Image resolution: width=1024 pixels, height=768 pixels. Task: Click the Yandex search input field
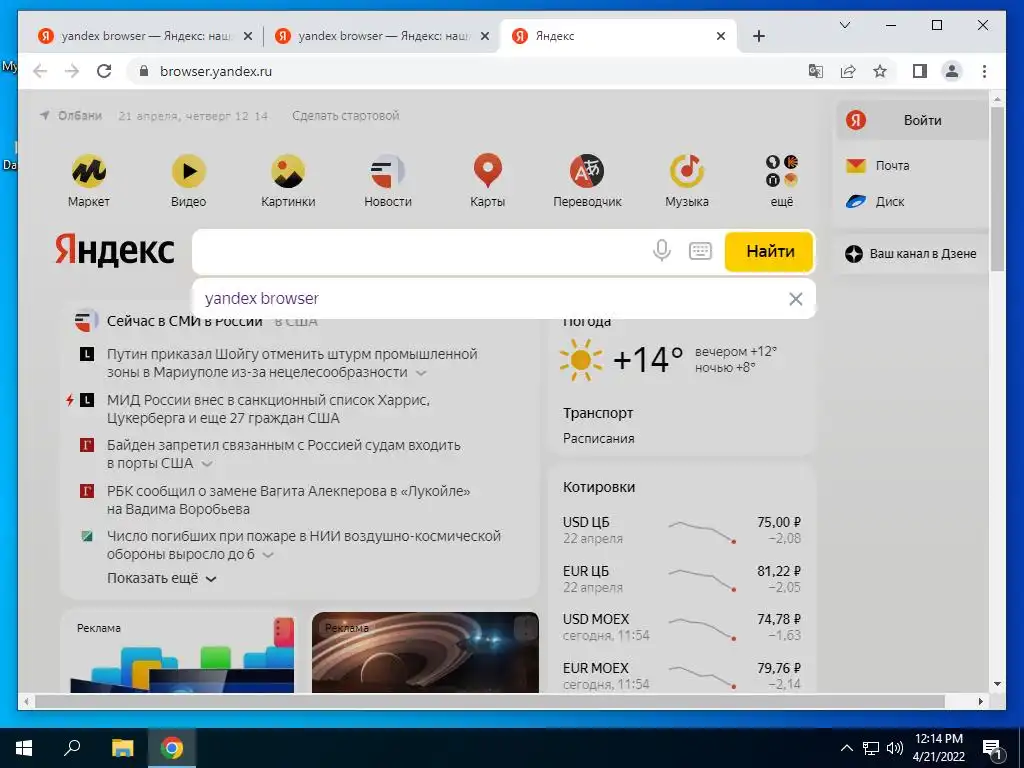click(x=421, y=251)
